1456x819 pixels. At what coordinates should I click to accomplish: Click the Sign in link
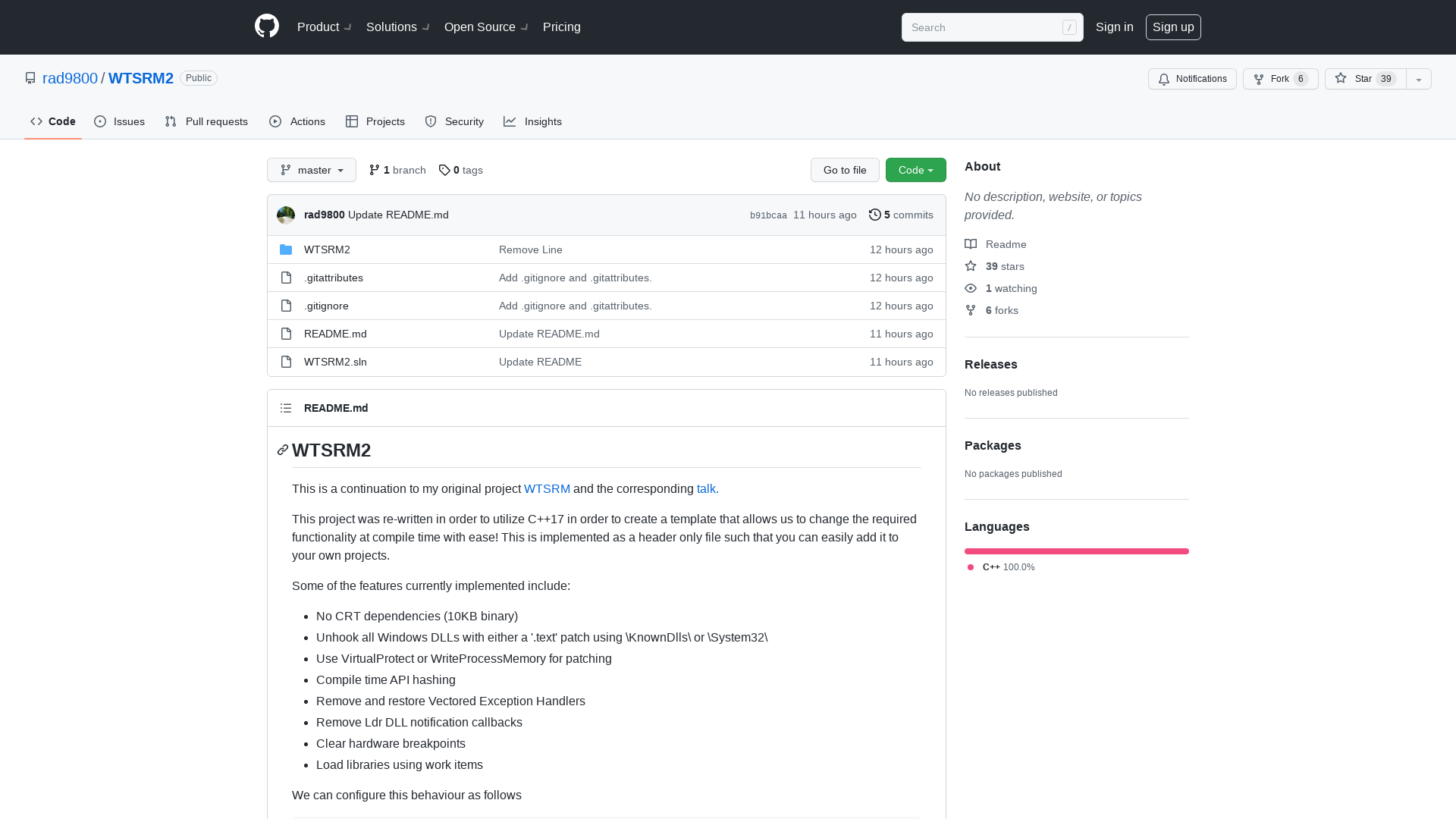[x=1115, y=27]
